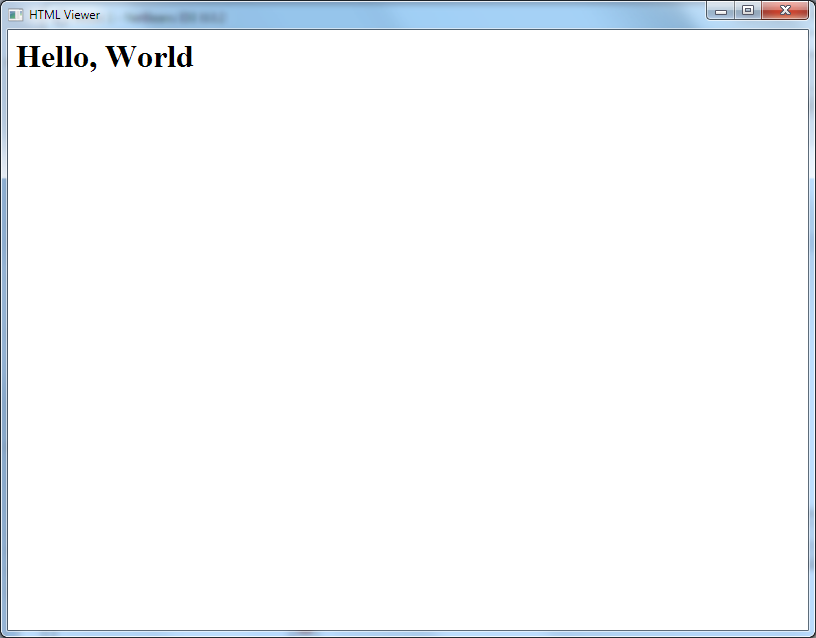816x638 pixels.
Task: Click the small page icon beside "HTML Viewer"
Action: 17,14
